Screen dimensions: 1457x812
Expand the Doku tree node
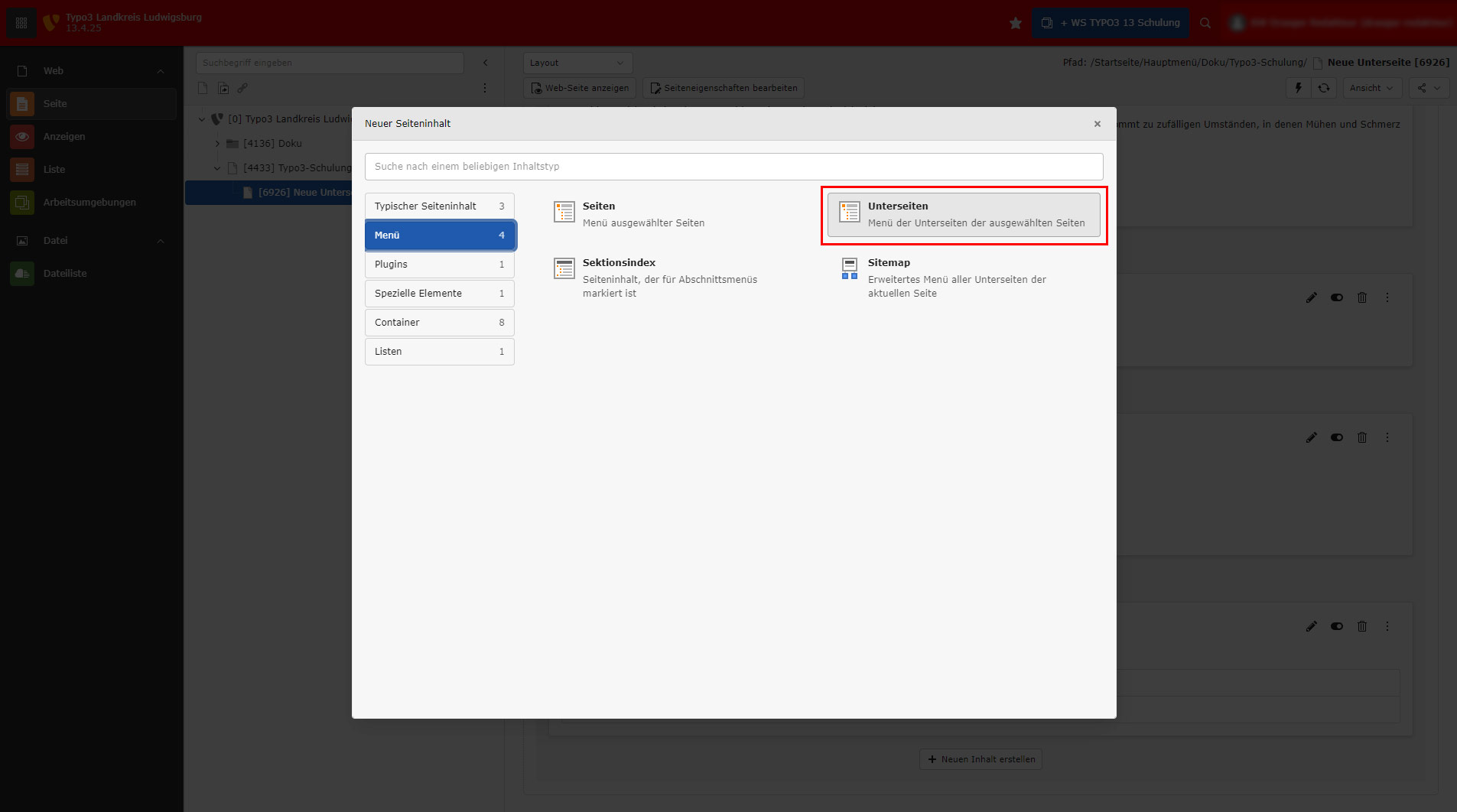tap(217, 144)
